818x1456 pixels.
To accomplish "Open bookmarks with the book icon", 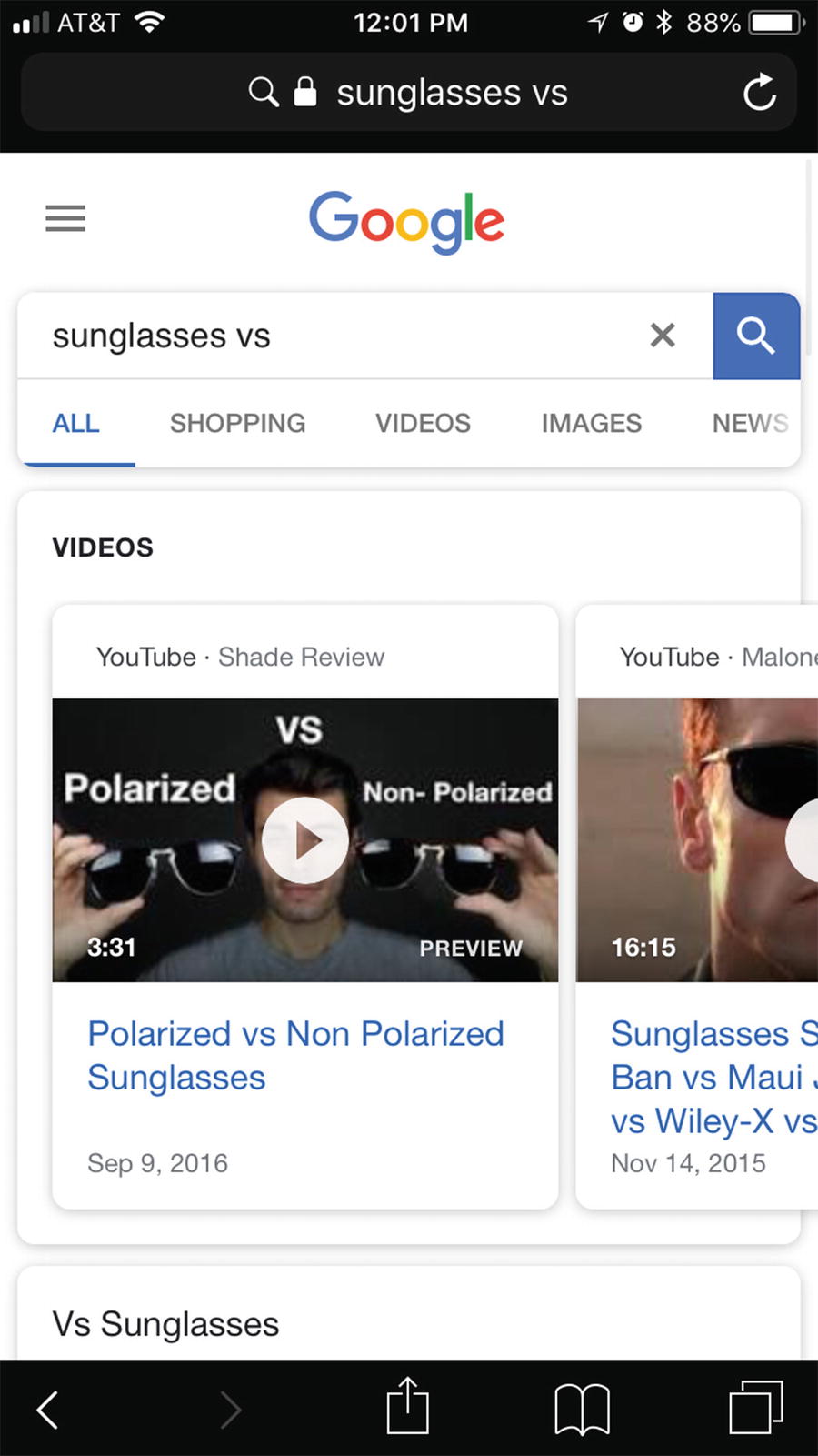I will coord(582,1410).
